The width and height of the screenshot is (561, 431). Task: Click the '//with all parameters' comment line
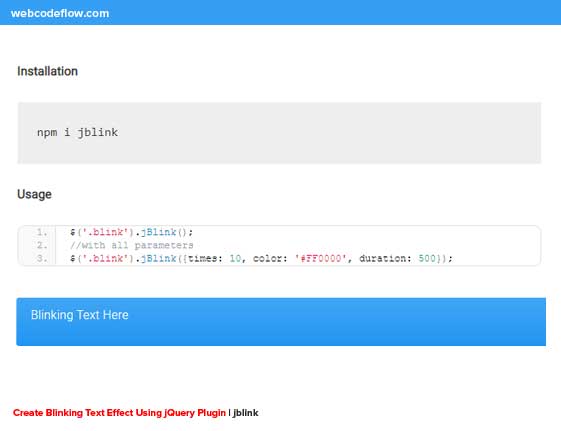[x=132, y=245]
